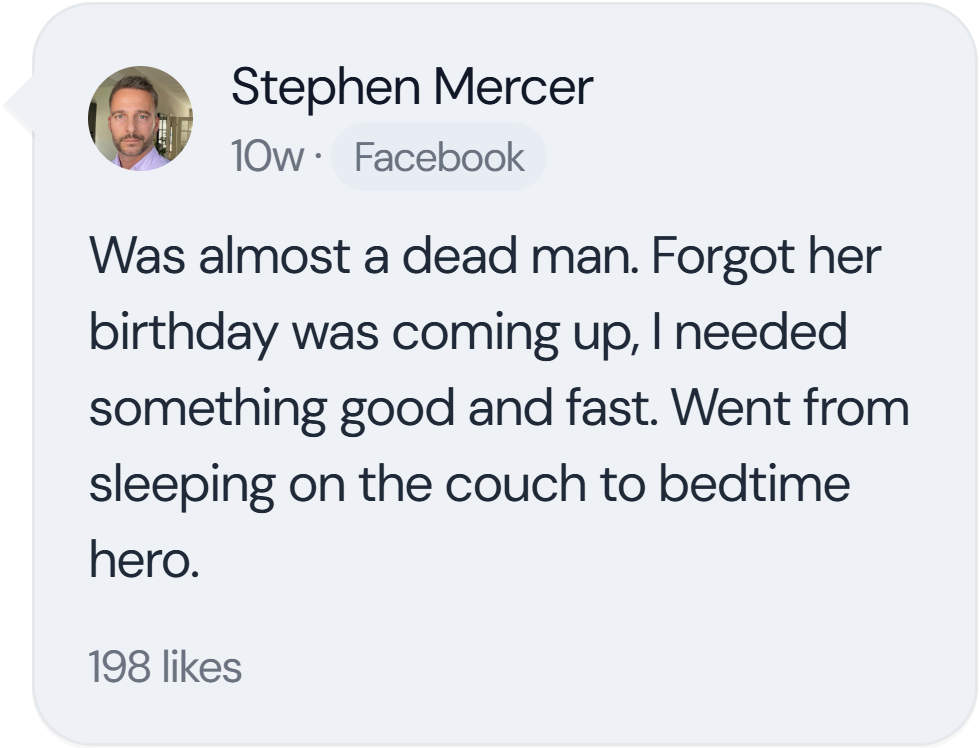The height and width of the screenshot is (748, 979).
Task: Click the phrase "I needed" in the post
Action: [x=761, y=333]
